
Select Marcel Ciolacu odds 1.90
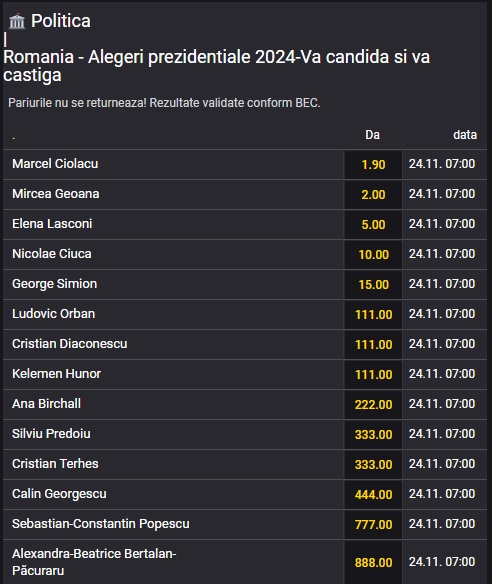tap(373, 165)
